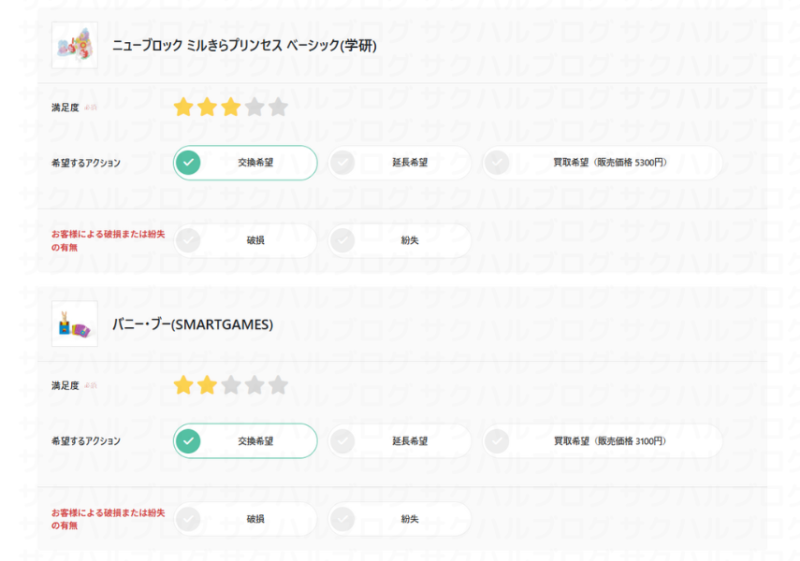The width and height of the screenshot is (800, 561).
Task: Set fourth star for ニューブロック satisfaction
Action: [255, 107]
